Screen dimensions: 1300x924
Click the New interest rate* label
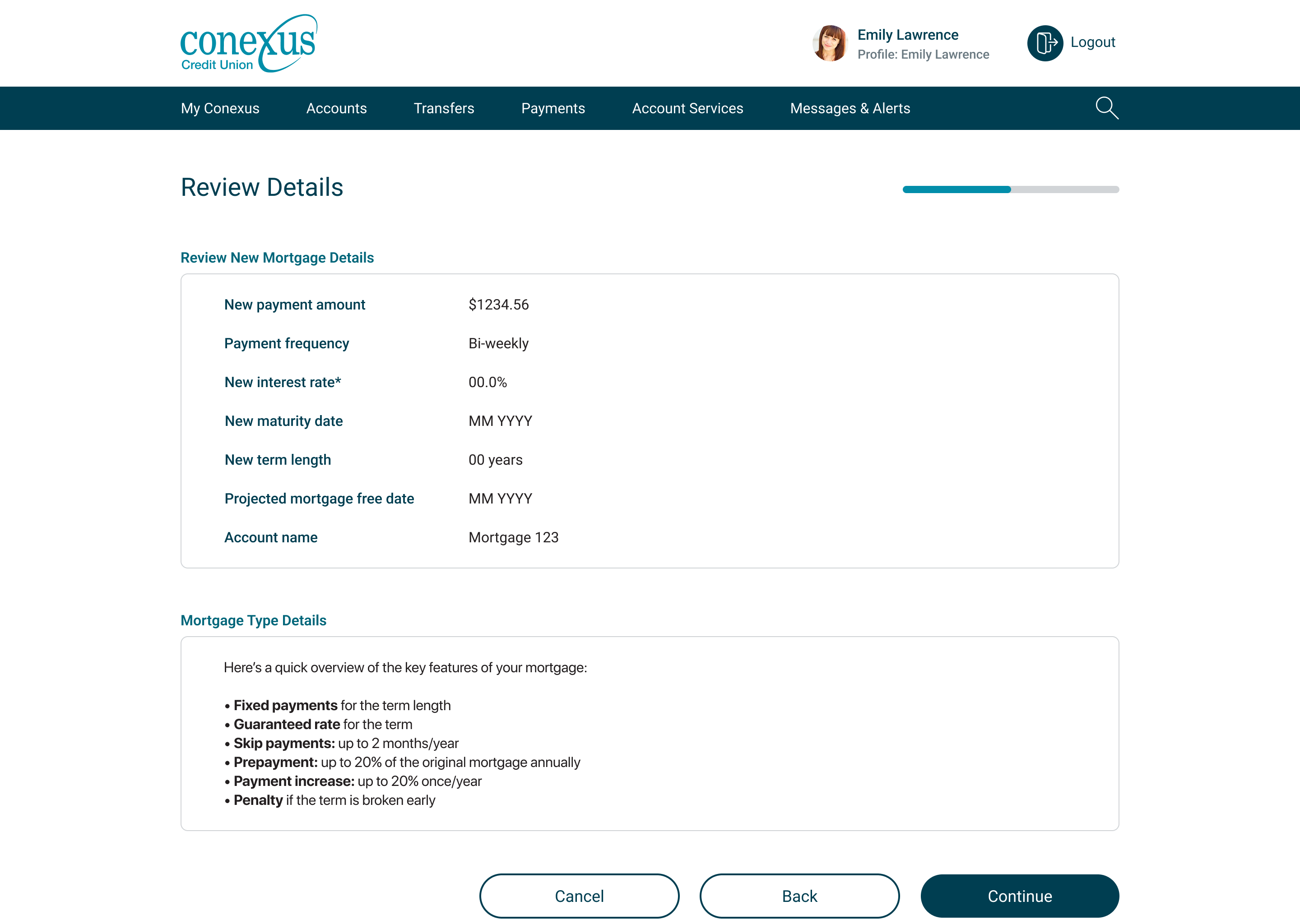(x=282, y=382)
